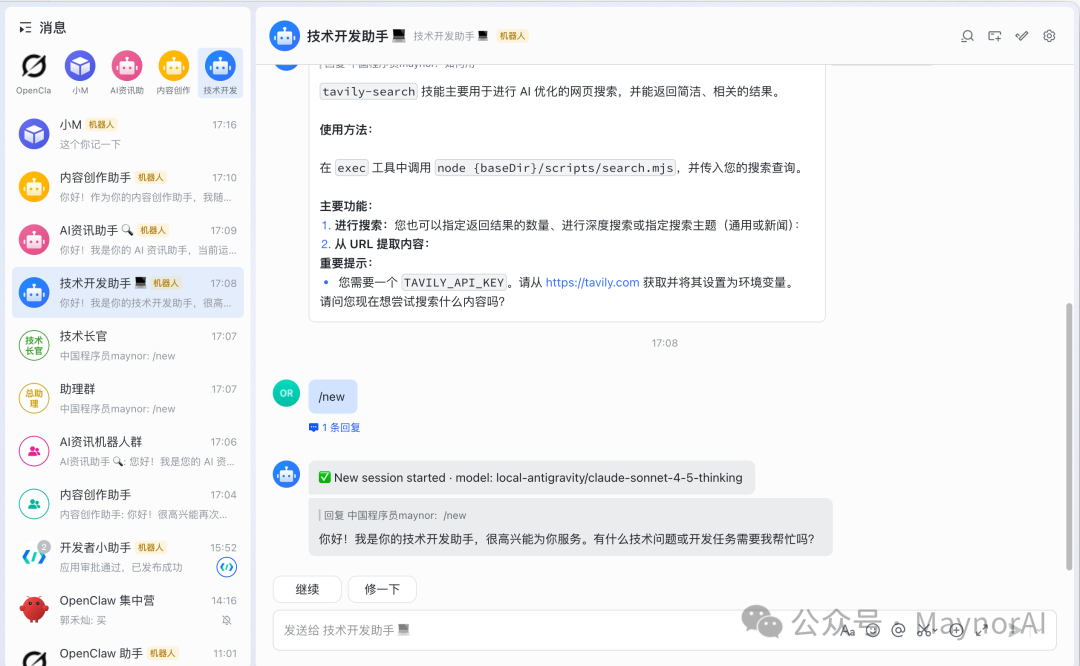Image resolution: width=1080 pixels, height=666 pixels.
Task: Click the New session started message bubble
Action: [x=532, y=477]
